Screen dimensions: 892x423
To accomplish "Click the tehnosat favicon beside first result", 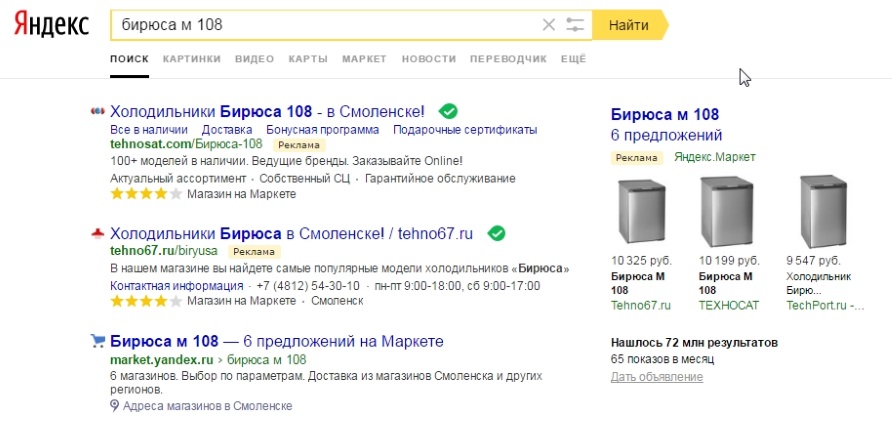I will pos(97,111).
